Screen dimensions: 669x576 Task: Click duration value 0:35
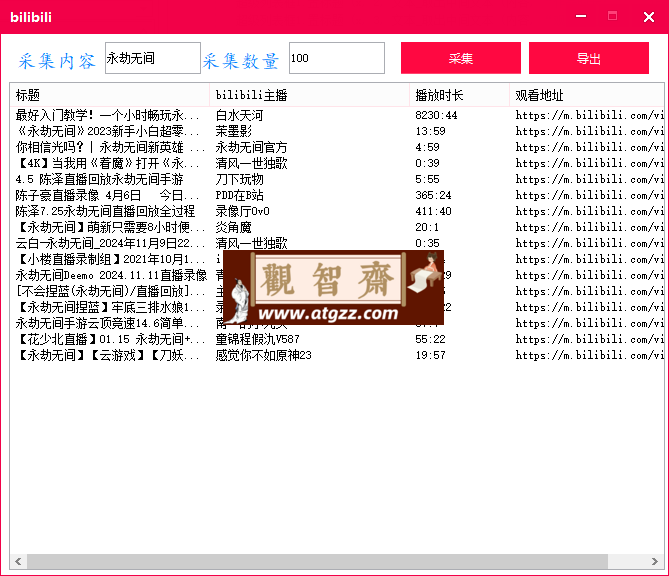(427, 243)
